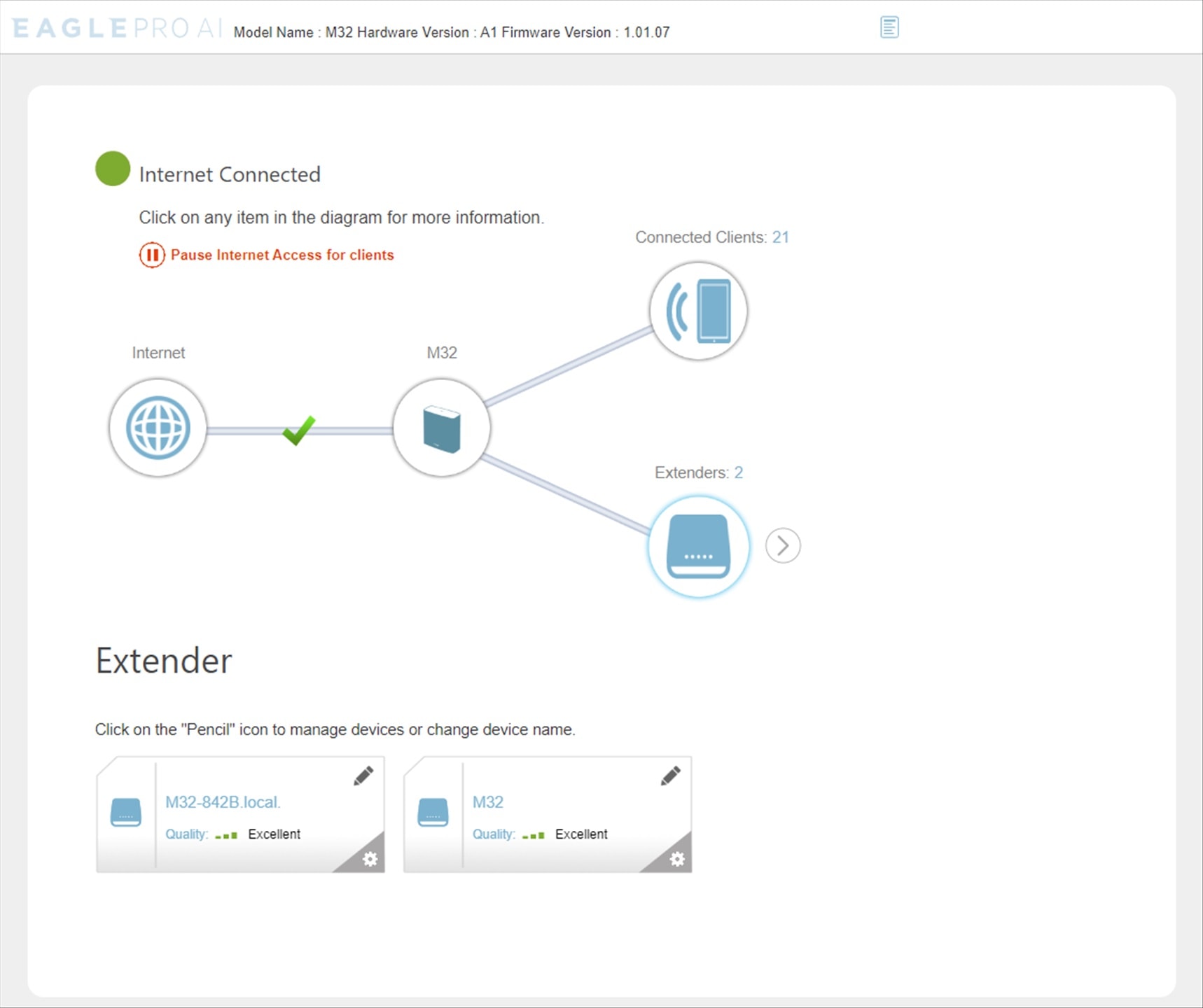Open gear settings on M32-842B.local card
1203x1008 pixels.
(370, 859)
